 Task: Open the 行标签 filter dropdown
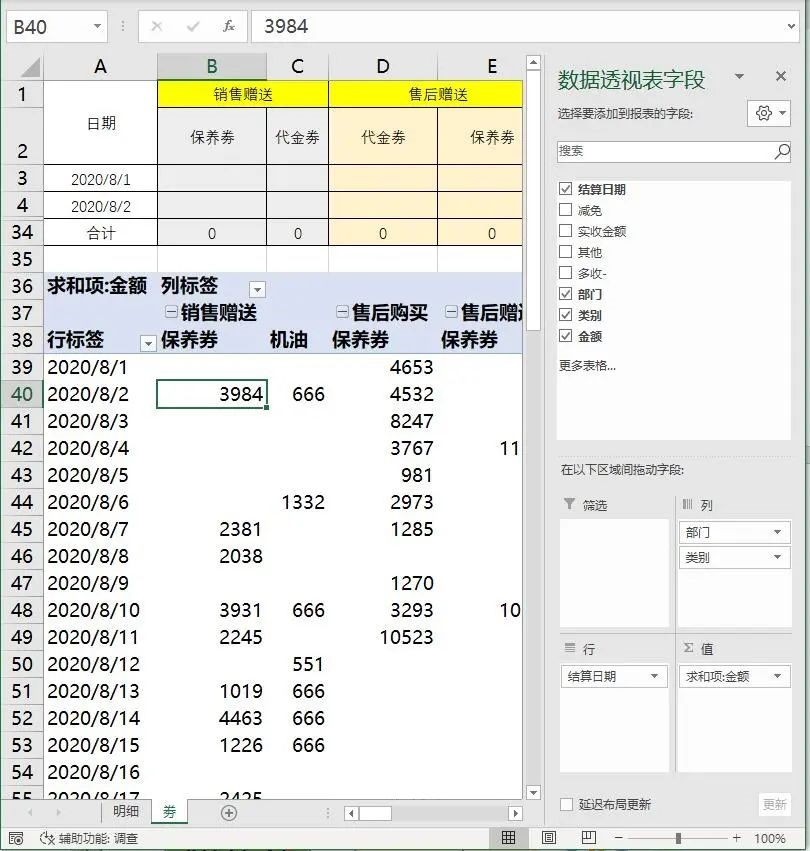click(148, 344)
